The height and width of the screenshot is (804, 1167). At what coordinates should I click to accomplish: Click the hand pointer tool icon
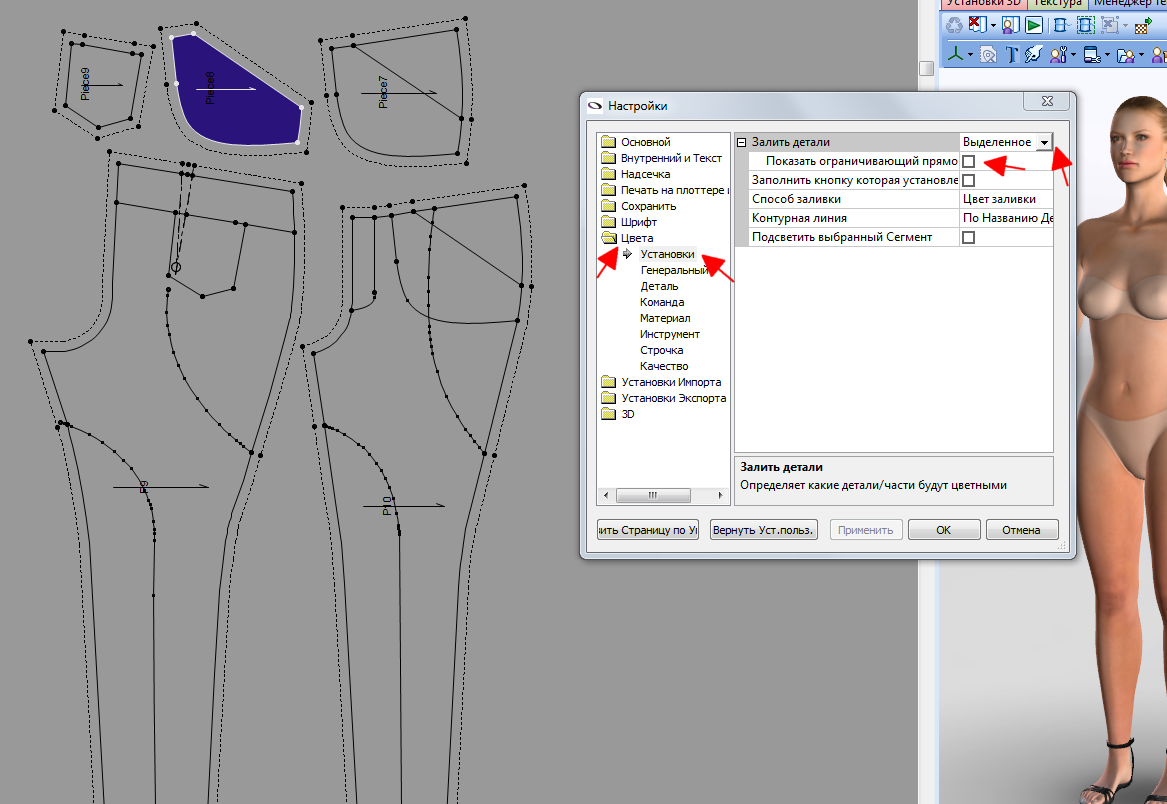pyautogui.click(x=1034, y=55)
